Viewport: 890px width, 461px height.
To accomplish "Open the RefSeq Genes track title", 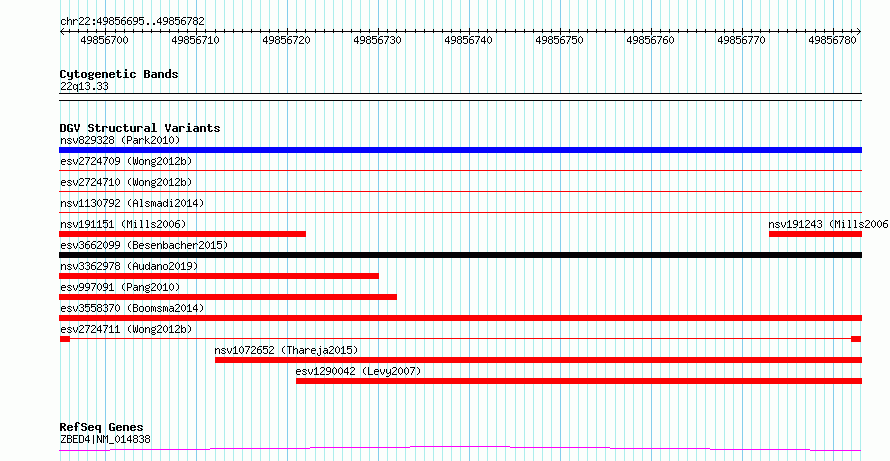I will [102, 427].
